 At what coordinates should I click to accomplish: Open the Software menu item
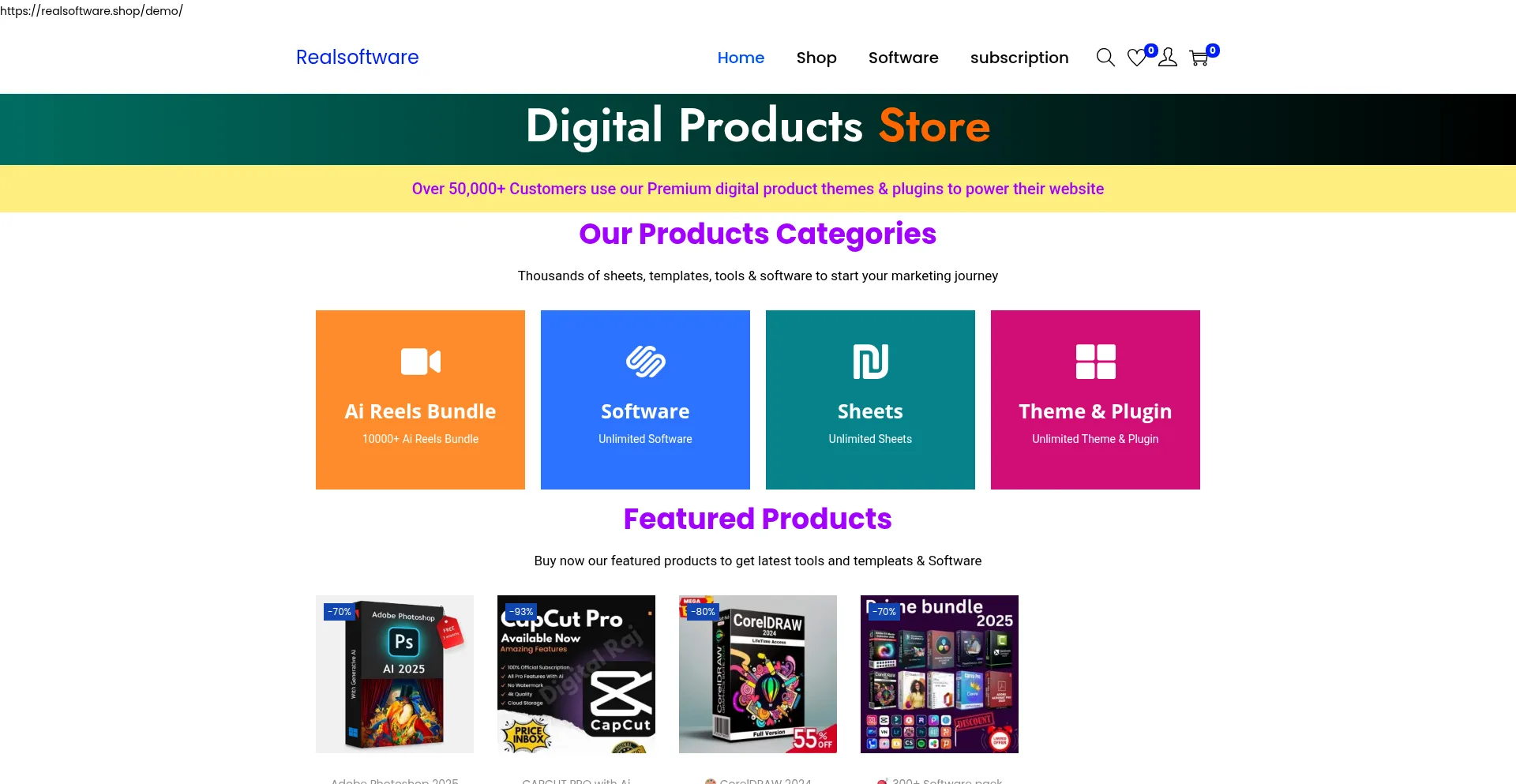(x=903, y=58)
